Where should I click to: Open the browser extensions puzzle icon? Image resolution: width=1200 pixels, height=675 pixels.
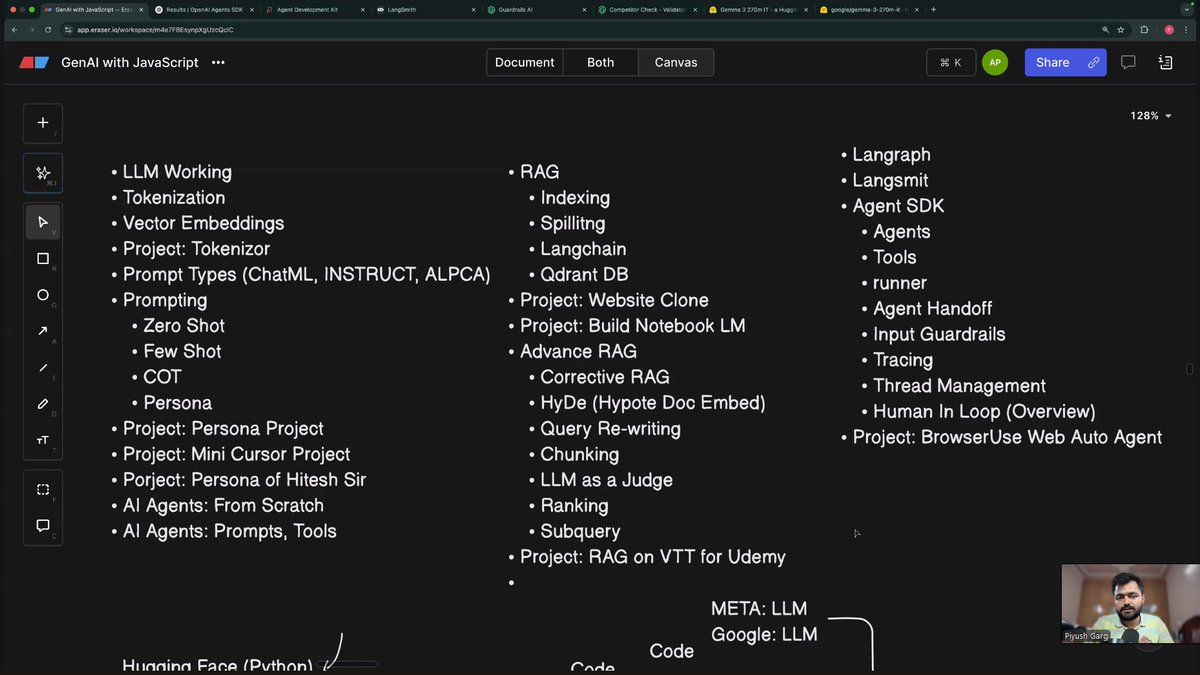[1144, 30]
